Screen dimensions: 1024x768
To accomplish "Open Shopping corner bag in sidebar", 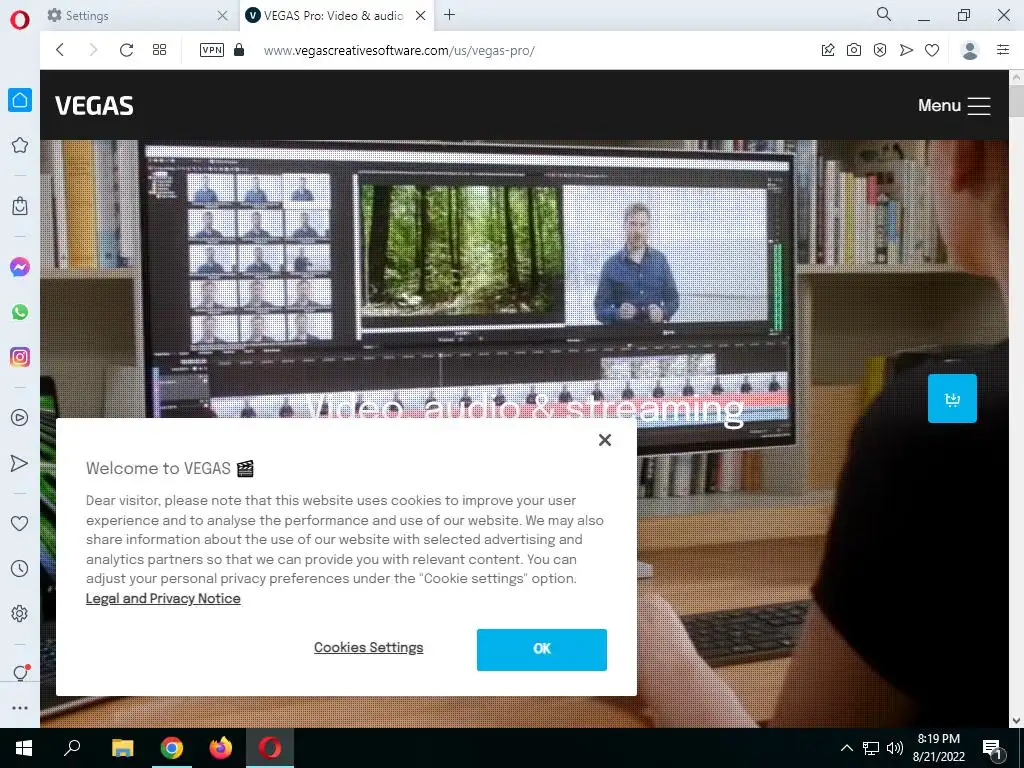I will 20,206.
